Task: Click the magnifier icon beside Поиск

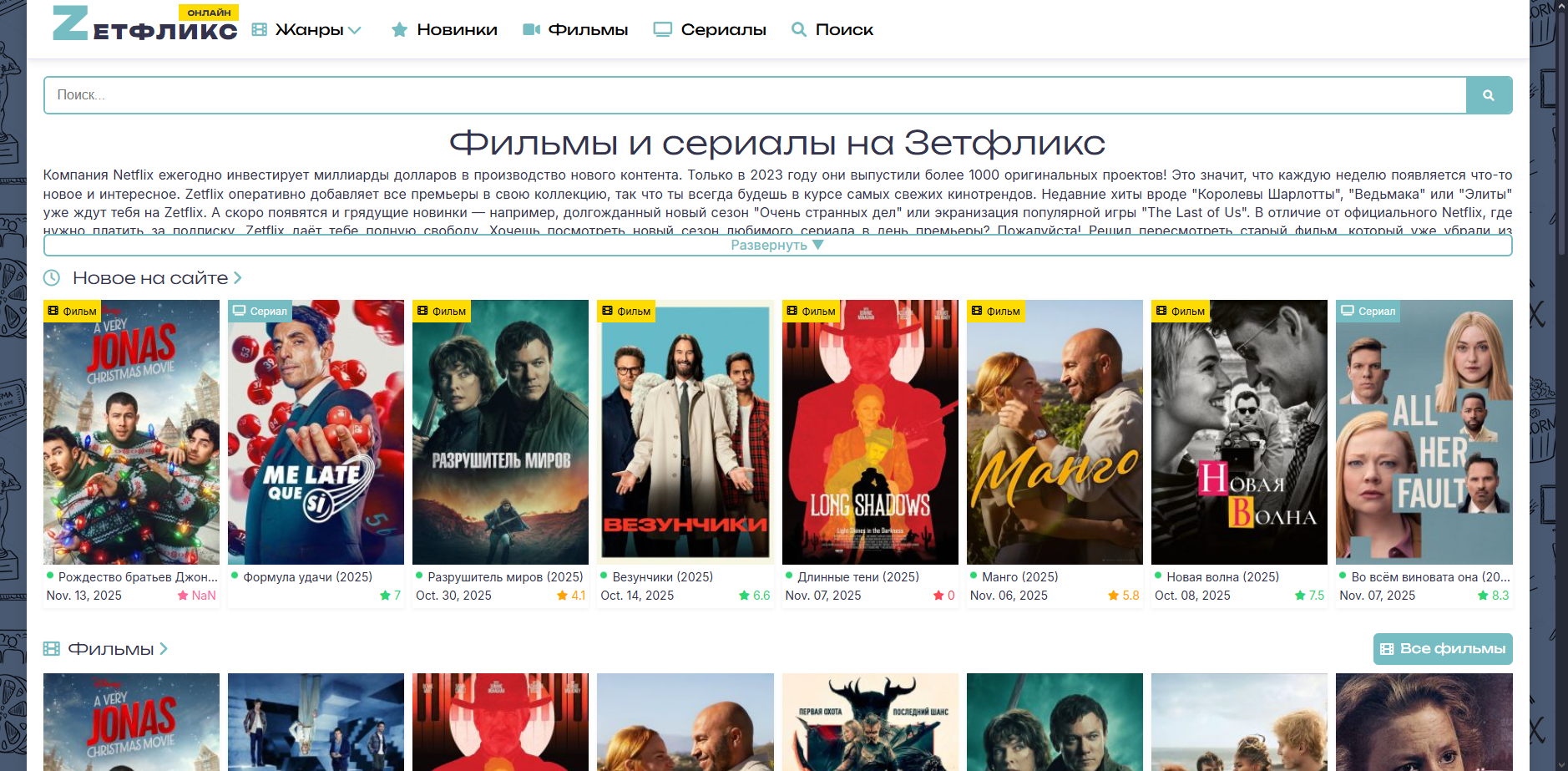Action: pos(799,30)
